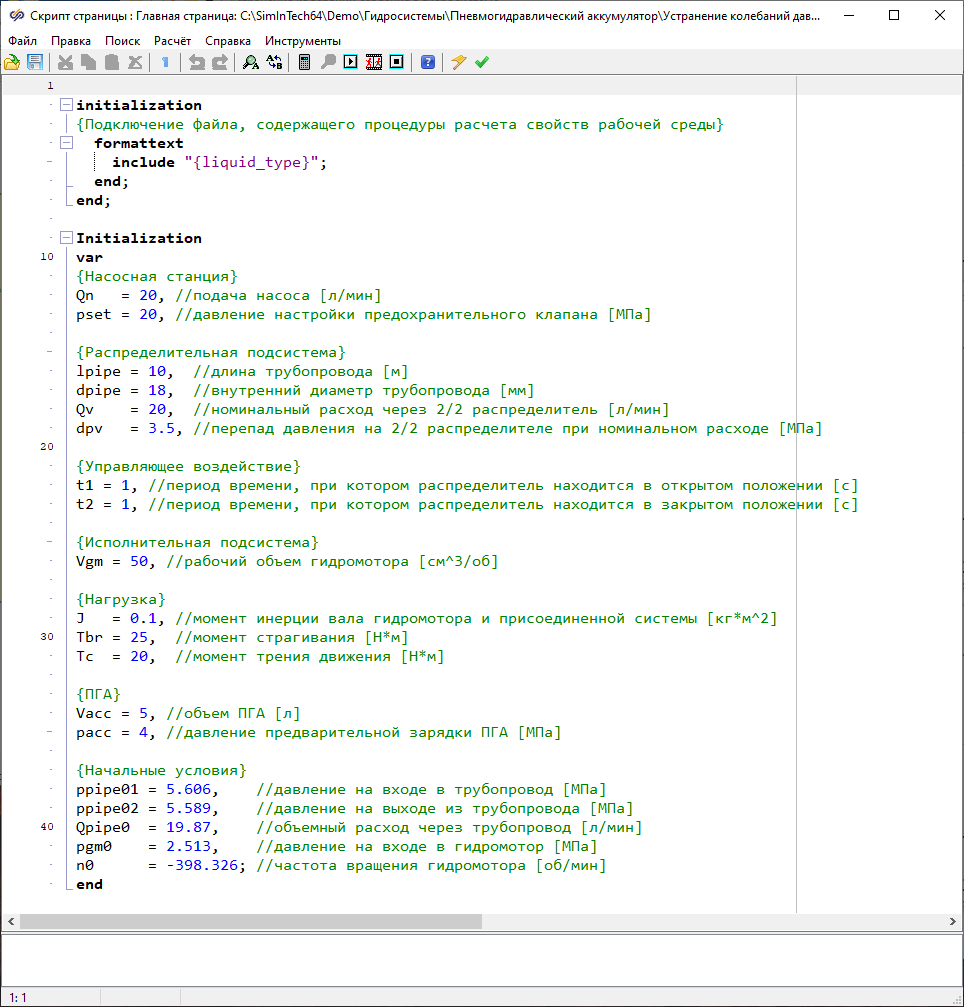The width and height of the screenshot is (964, 1007).
Task: Click the horizontal scrollbar thumb
Action: click(x=250, y=921)
